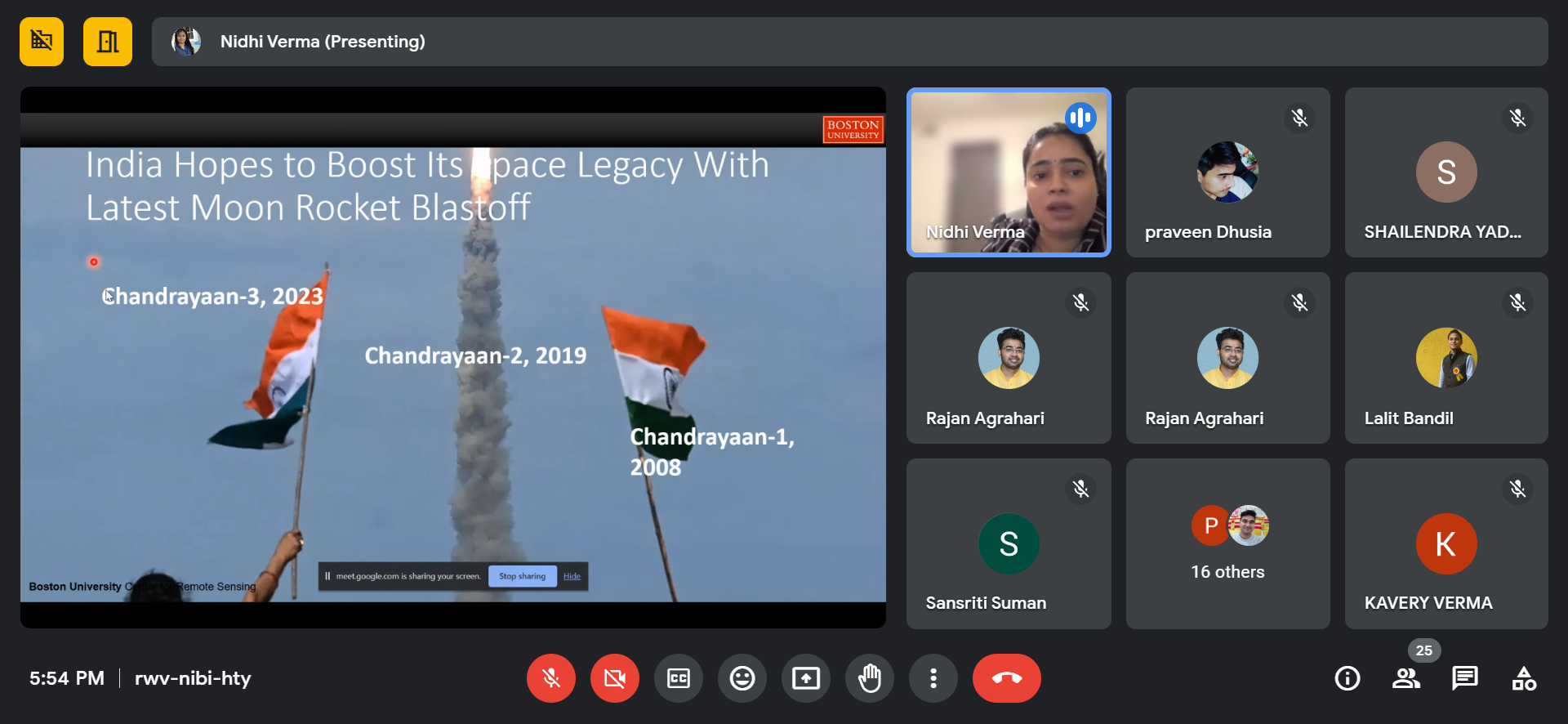Click the present screen icon
Viewport: 1568px width, 724px height.
tap(806, 678)
